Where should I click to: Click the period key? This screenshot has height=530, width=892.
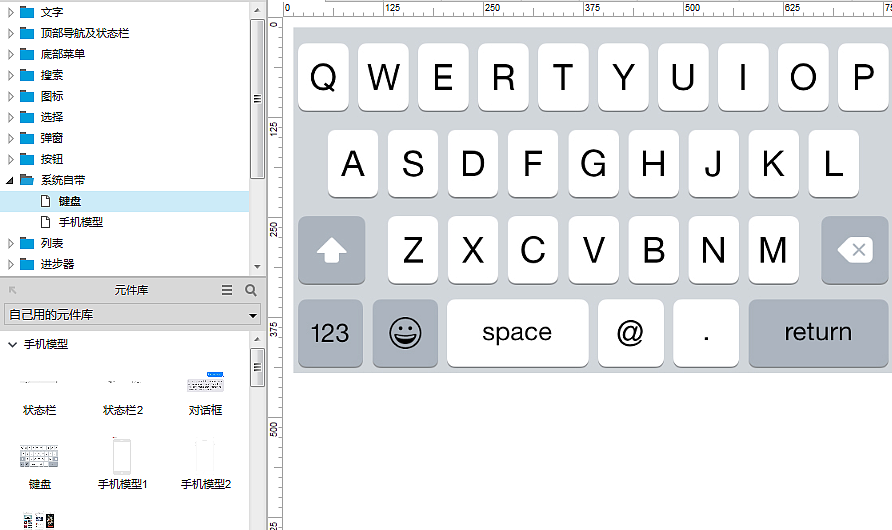(706, 333)
